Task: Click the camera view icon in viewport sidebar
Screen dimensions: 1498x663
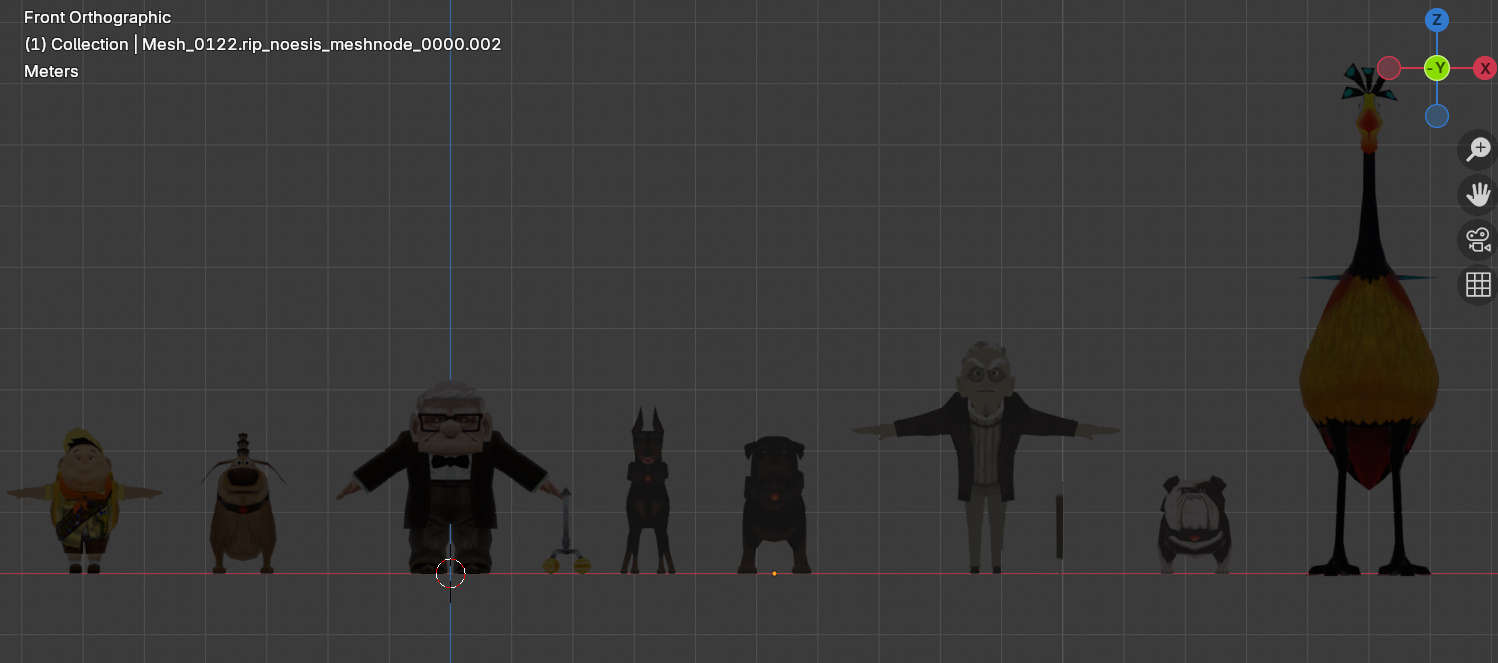Action: point(1477,239)
